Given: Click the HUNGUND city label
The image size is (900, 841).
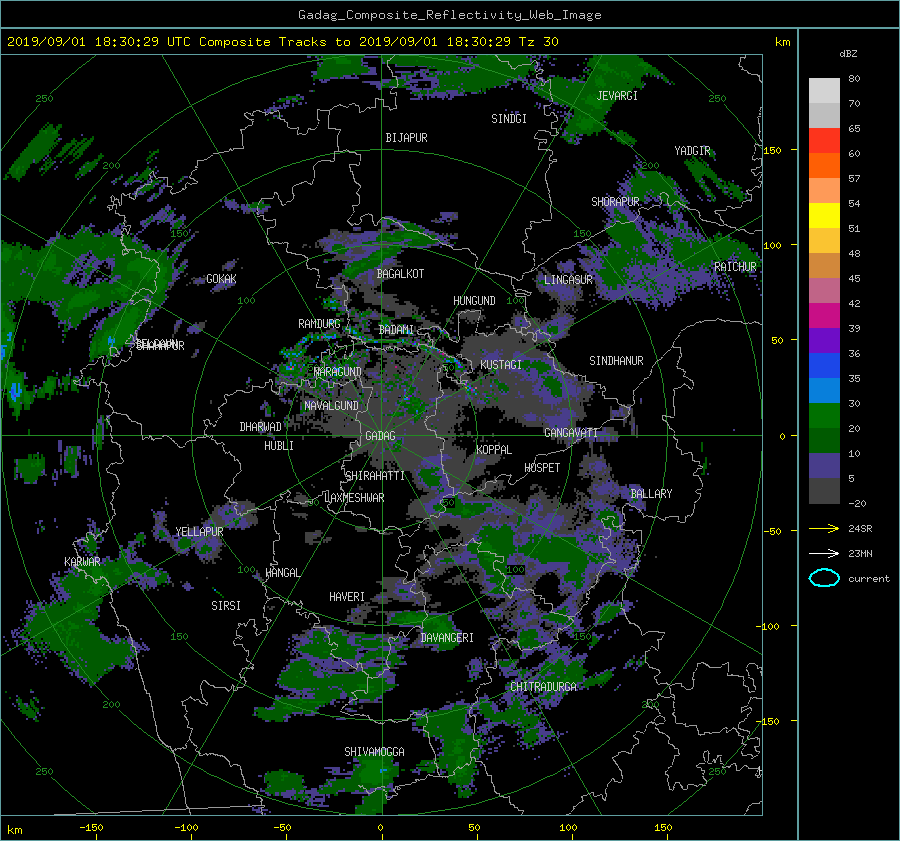Looking at the screenshot, I should pyautogui.click(x=474, y=301).
